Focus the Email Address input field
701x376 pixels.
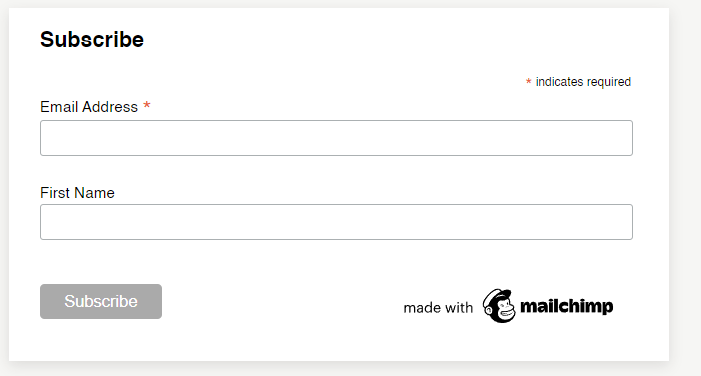(x=336, y=138)
